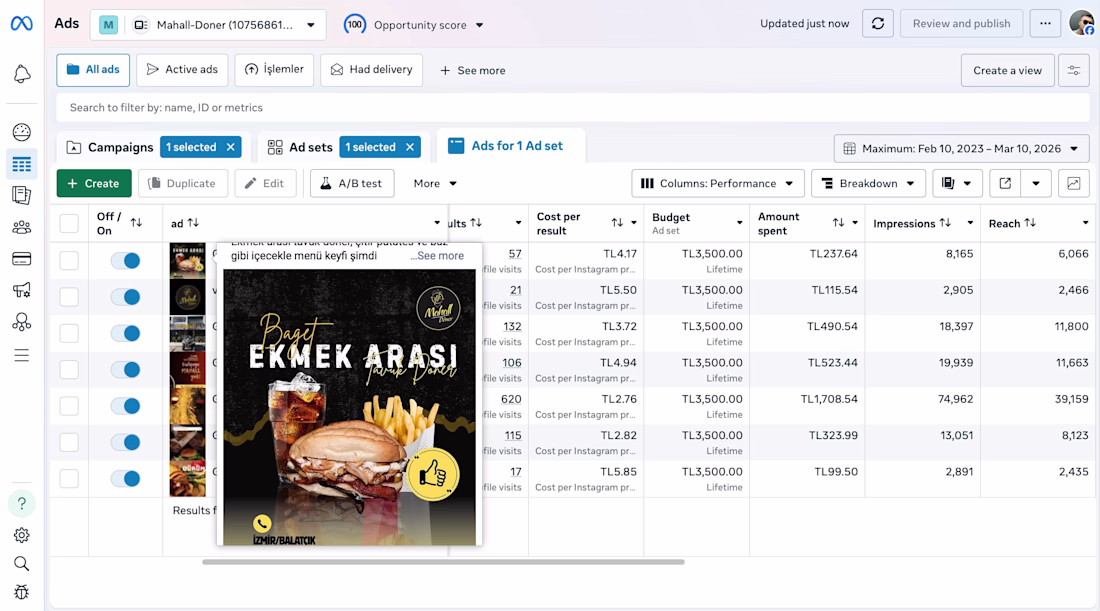Viewport: 1100px width, 611px height.
Task: Switch to the All ads view
Action: click(x=93, y=70)
